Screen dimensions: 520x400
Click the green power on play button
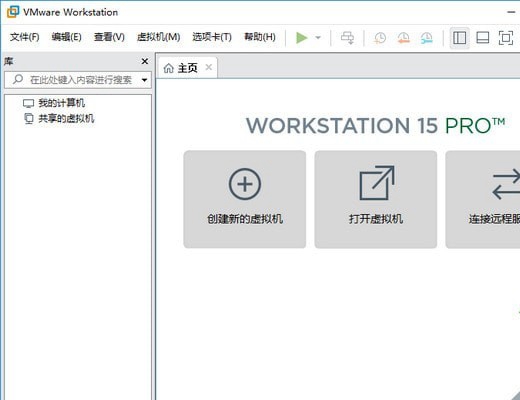coord(302,38)
